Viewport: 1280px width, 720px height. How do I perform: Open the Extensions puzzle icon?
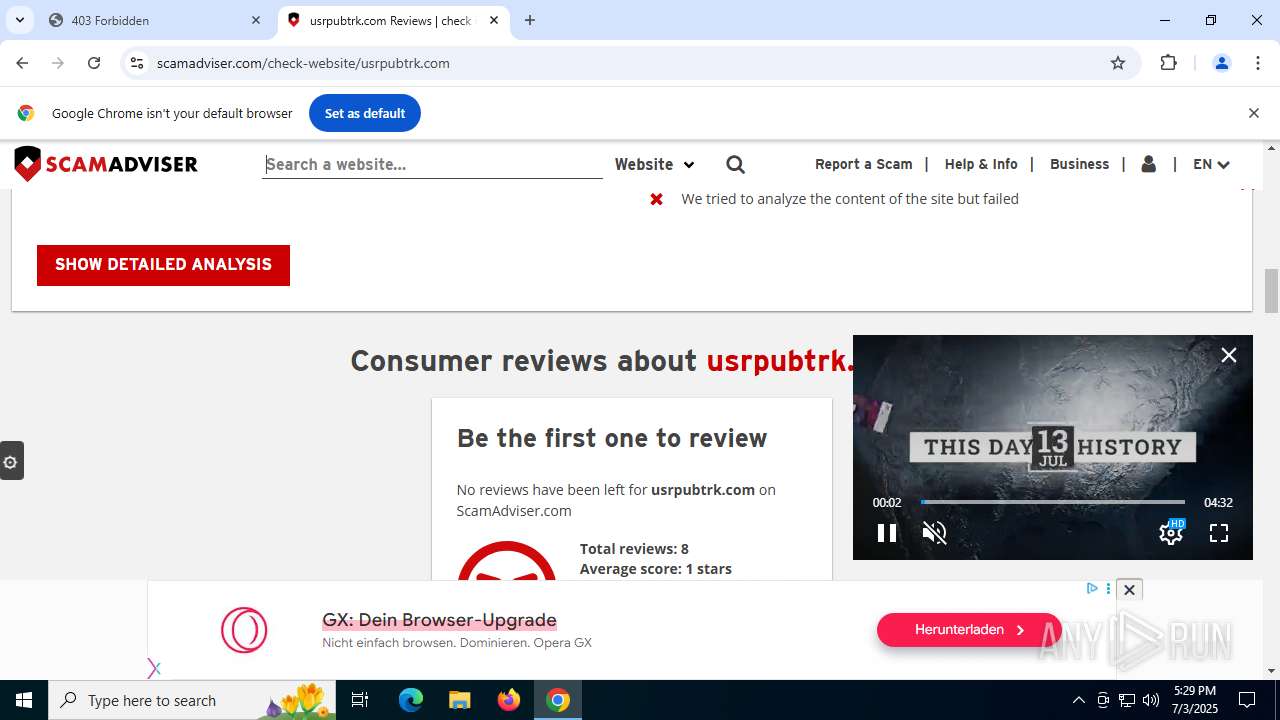point(1168,63)
